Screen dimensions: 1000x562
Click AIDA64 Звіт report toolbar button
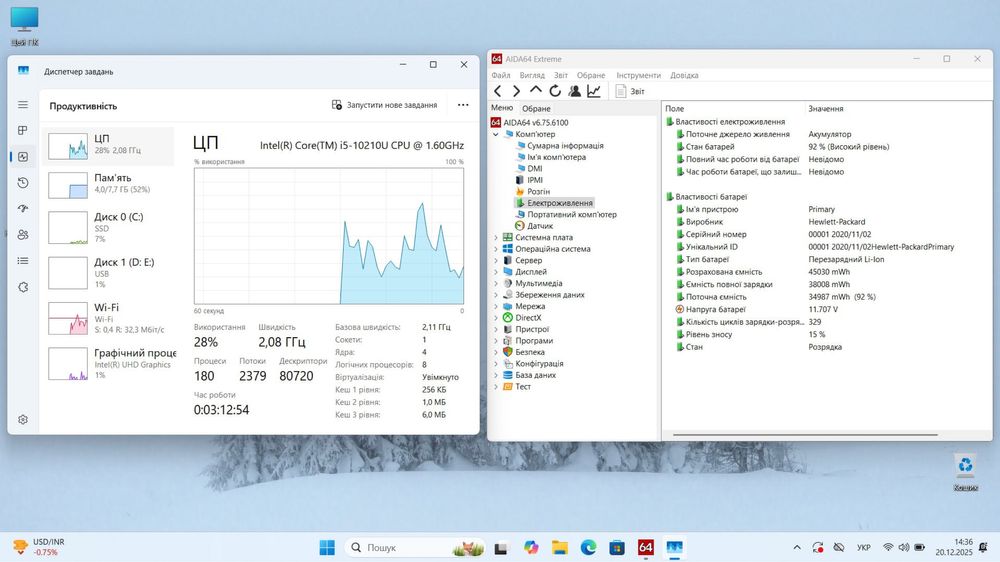630,91
